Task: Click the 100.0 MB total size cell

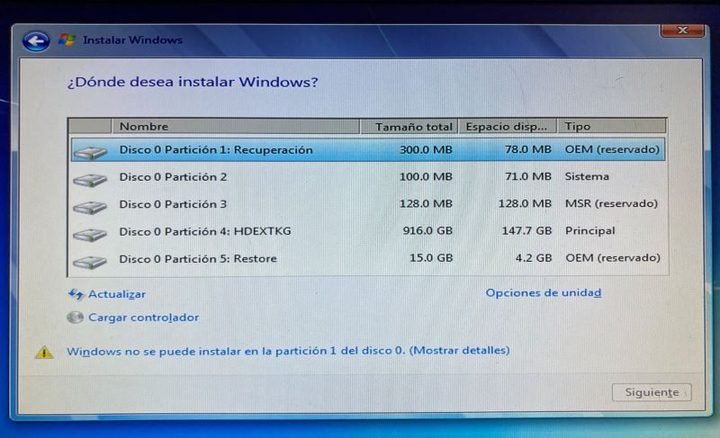Action: click(x=426, y=177)
